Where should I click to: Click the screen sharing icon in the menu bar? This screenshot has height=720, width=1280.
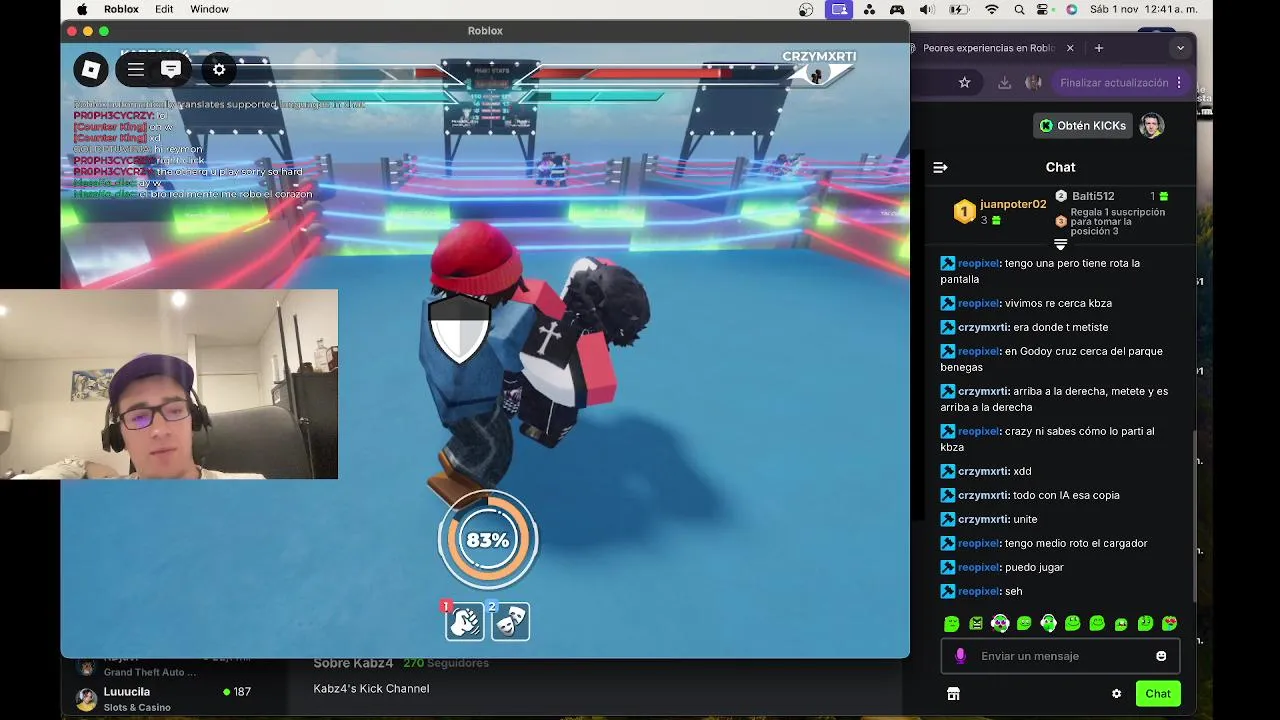[x=838, y=9]
